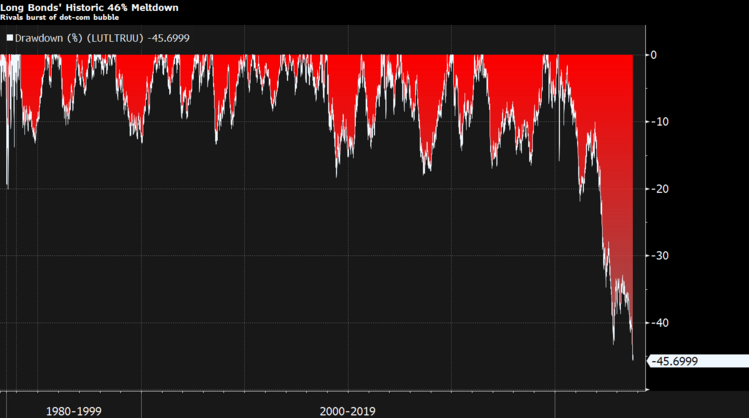The image size is (749, 418).
Task: Click the legend label 'Drawdown (%) (LUTLTRUU)'
Action: click(x=79, y=38)
